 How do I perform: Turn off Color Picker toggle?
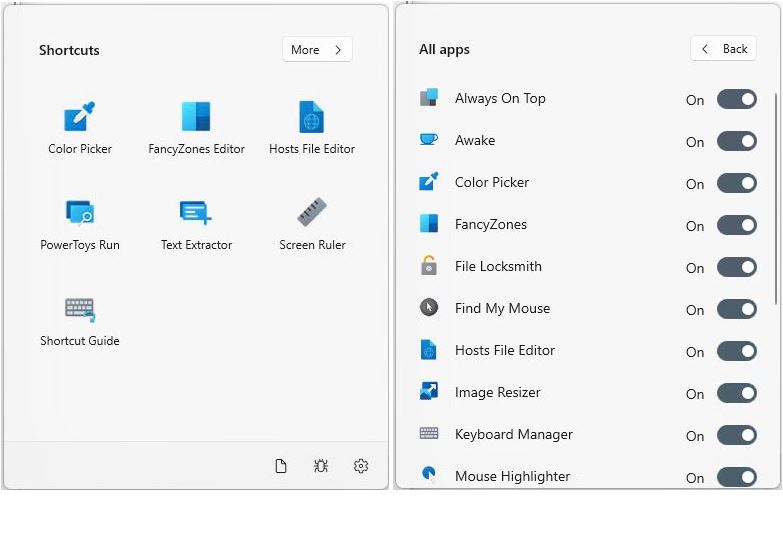coord(737,183)
